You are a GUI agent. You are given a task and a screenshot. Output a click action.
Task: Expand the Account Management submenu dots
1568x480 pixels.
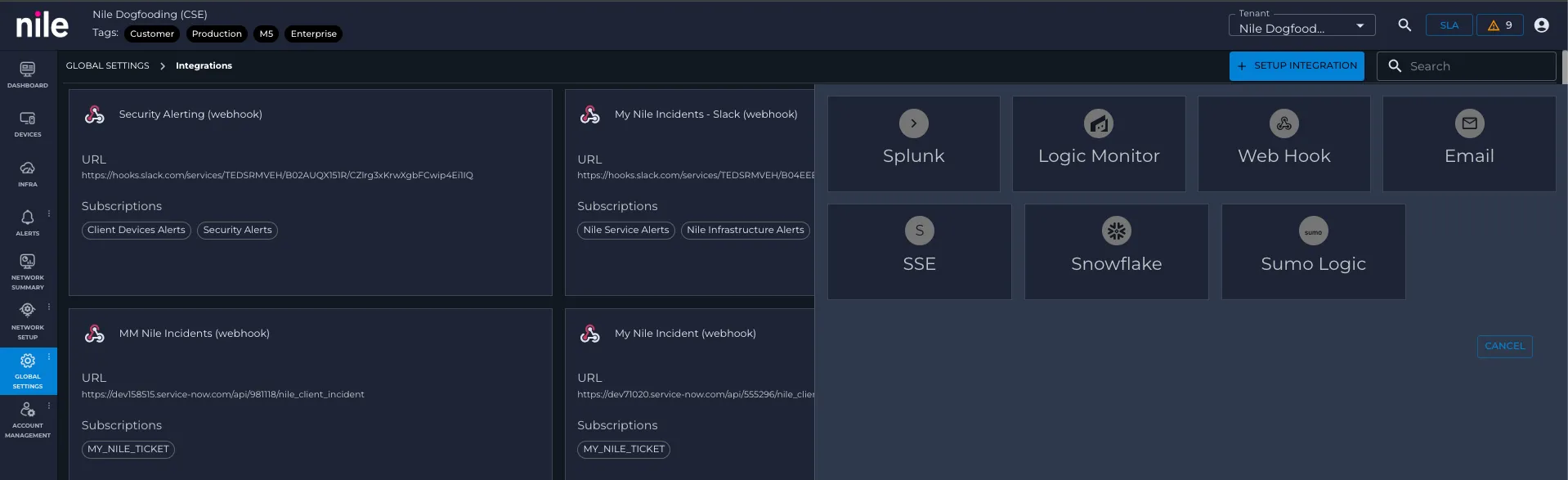(49, 406)
